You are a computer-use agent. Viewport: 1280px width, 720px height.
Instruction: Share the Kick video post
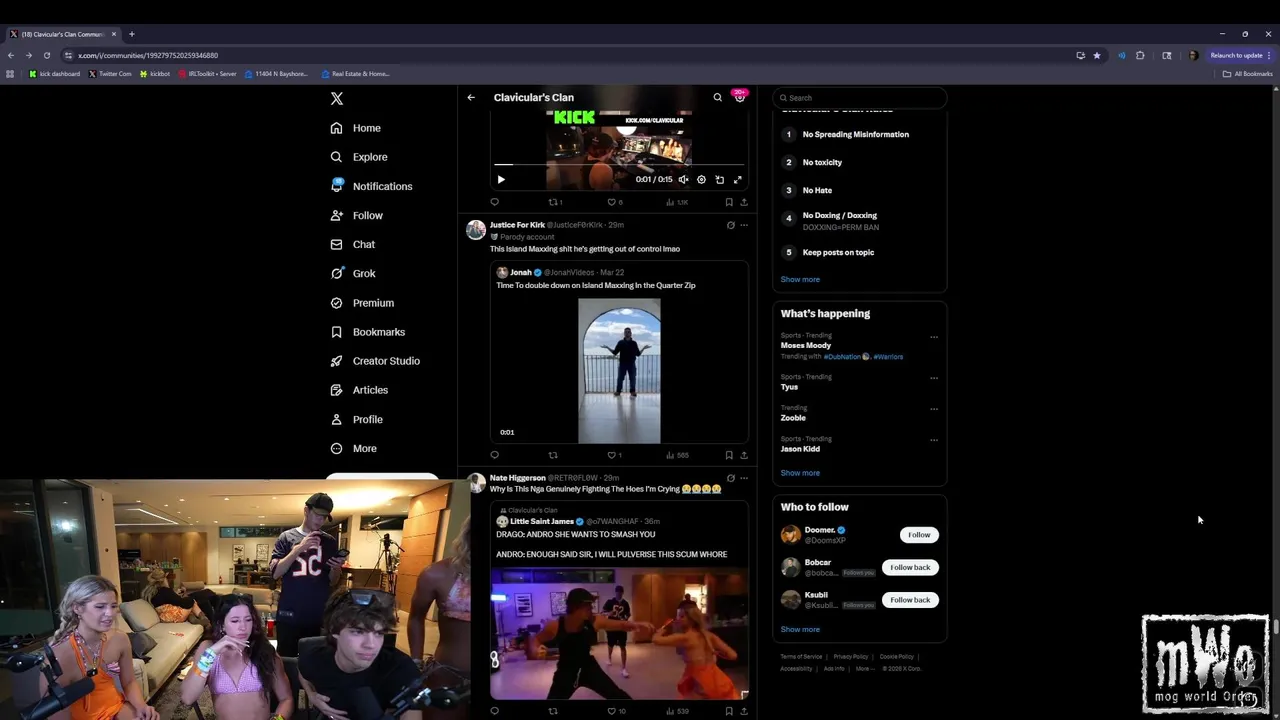pos(744,202)
